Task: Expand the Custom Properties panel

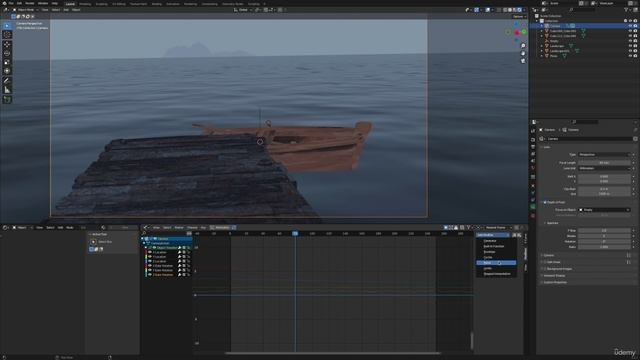Action: pyautogui.click(x=555, y=282)
